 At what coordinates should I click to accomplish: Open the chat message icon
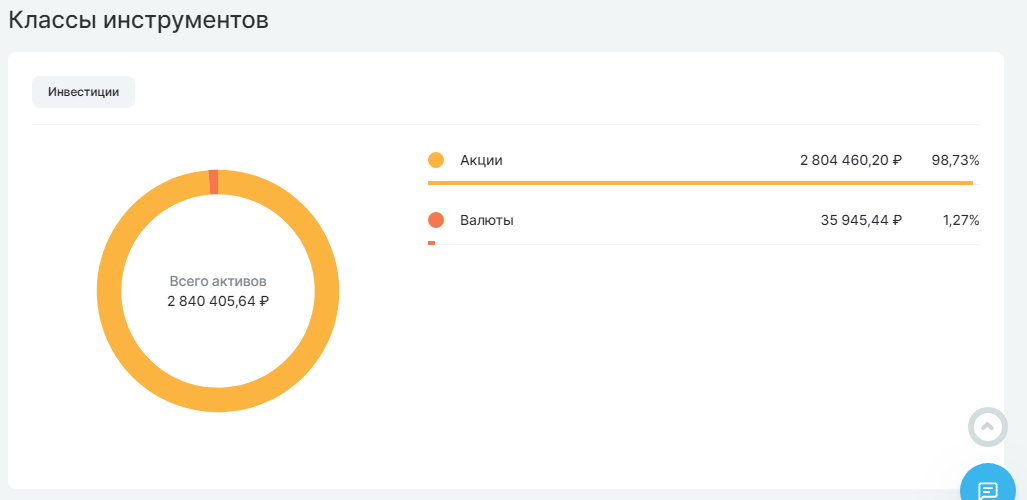[x=988, y=489]
